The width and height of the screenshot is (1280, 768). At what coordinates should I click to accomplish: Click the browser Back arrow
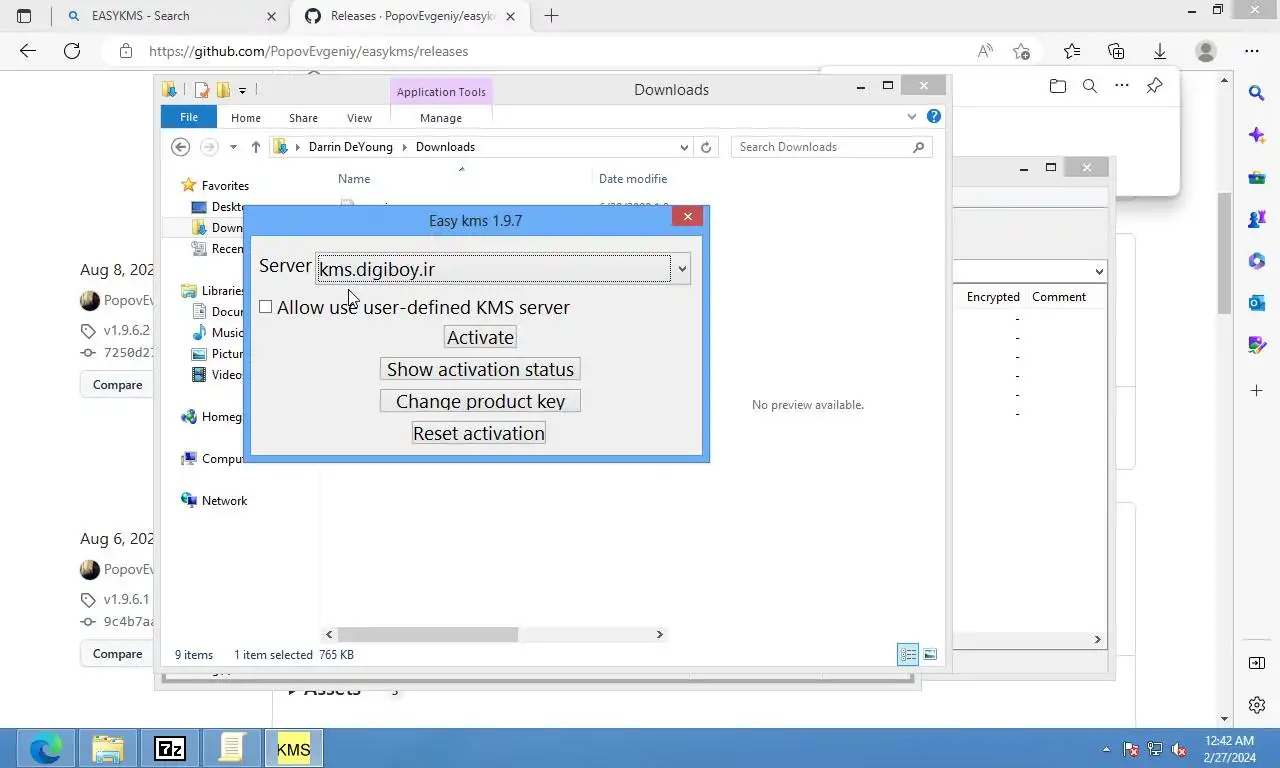[28, 51]
